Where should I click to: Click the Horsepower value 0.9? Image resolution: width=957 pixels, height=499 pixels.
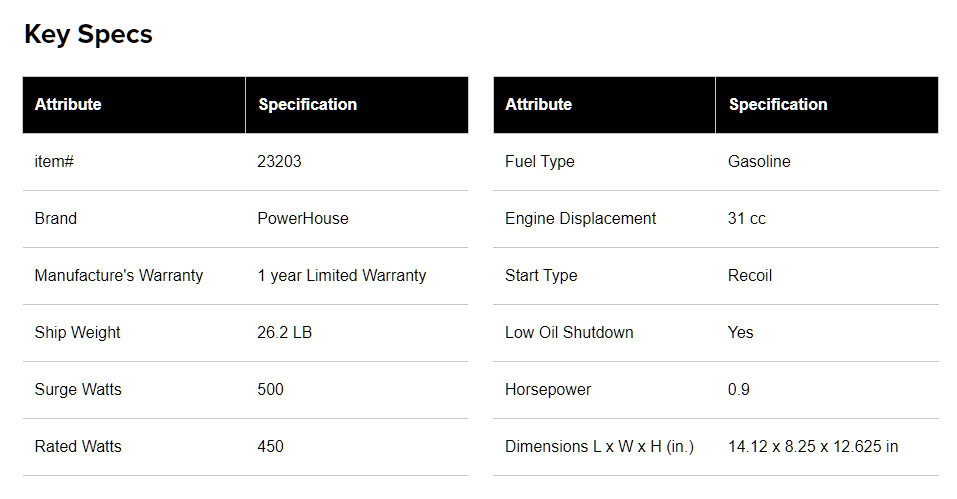tap(739, 389)
